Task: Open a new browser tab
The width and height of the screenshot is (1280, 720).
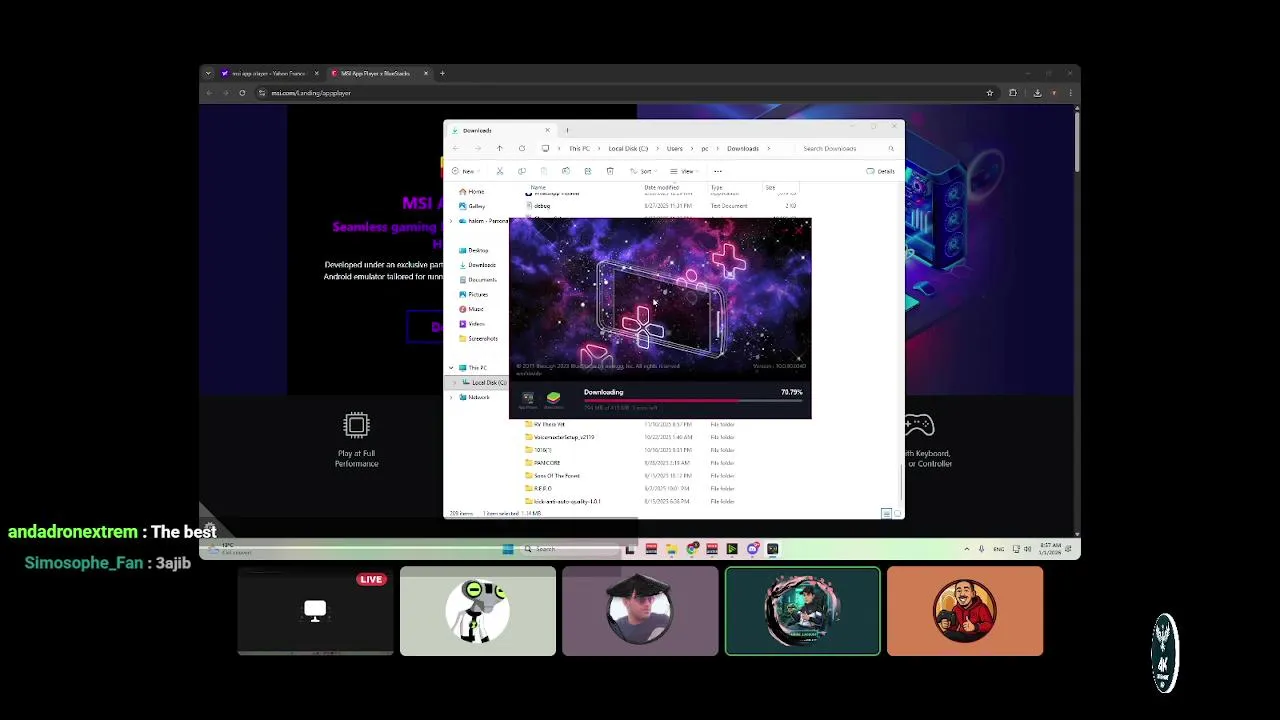Action: click(x=442, y=73)
